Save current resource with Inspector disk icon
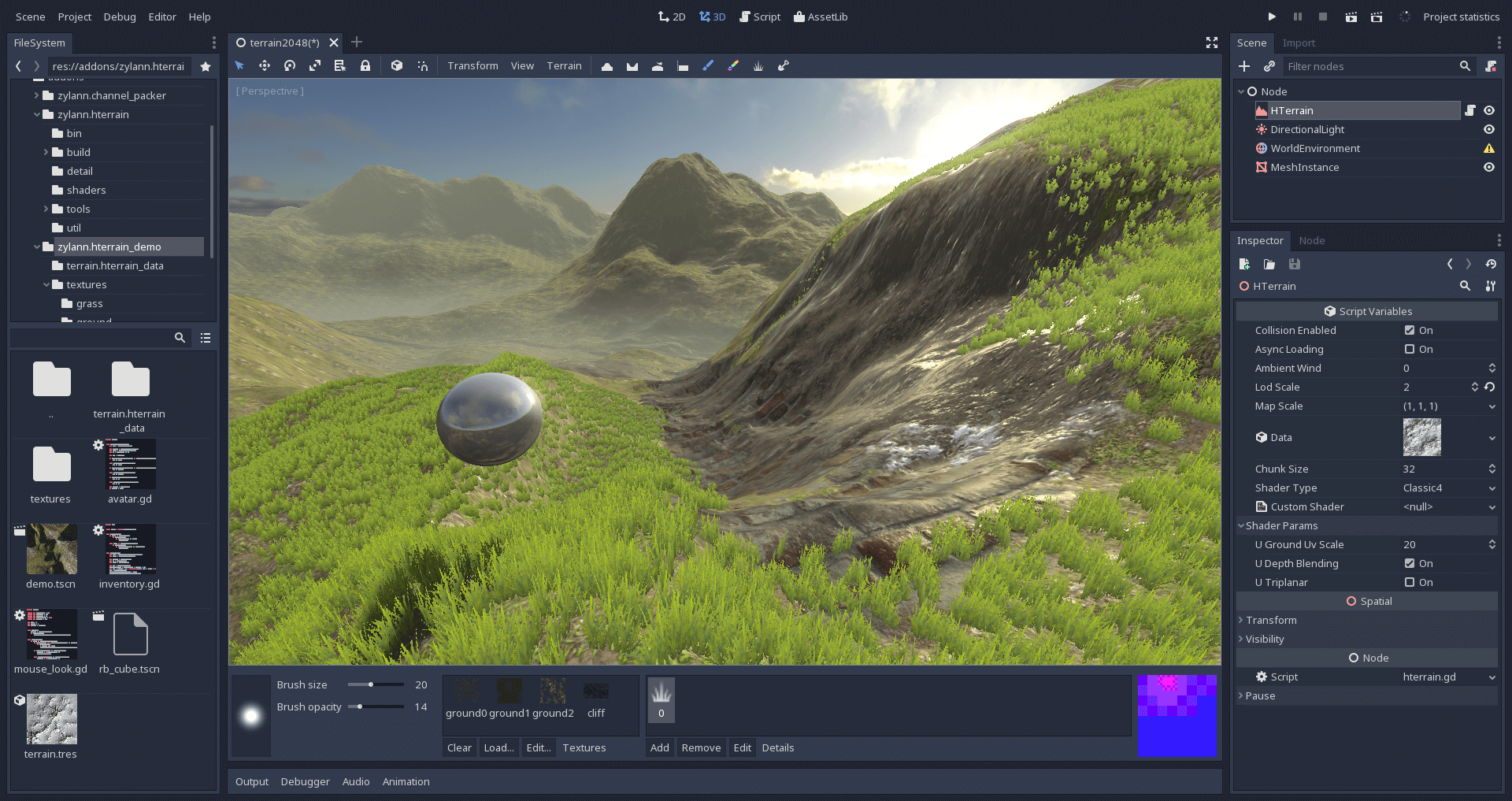 [x=1295, y=264]
